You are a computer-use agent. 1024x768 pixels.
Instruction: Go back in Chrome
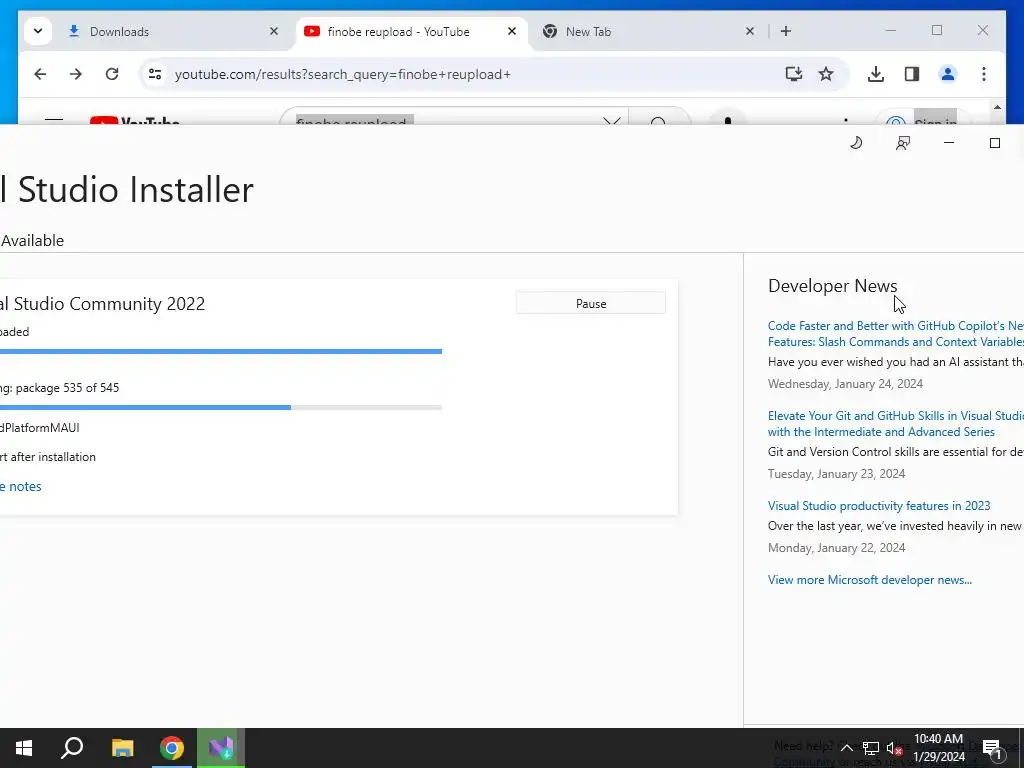coord(40,74)
